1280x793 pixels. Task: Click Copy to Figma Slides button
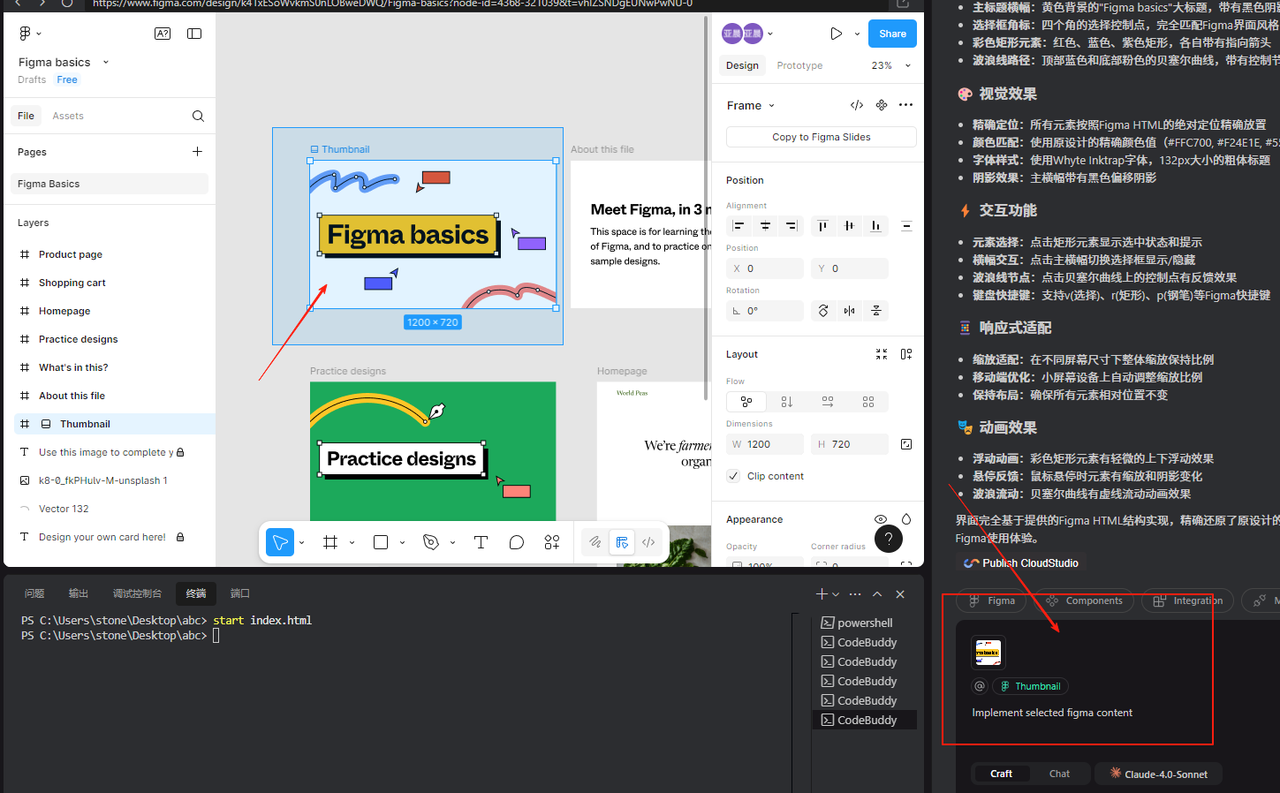pos(821,137)
